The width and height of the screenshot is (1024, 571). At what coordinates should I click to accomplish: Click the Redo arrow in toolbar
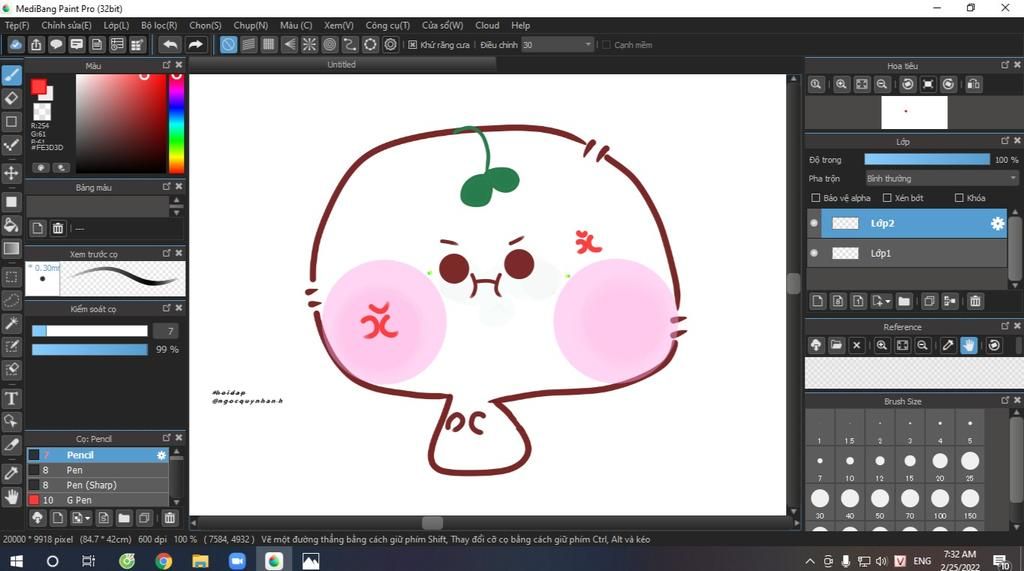[195, 44]
